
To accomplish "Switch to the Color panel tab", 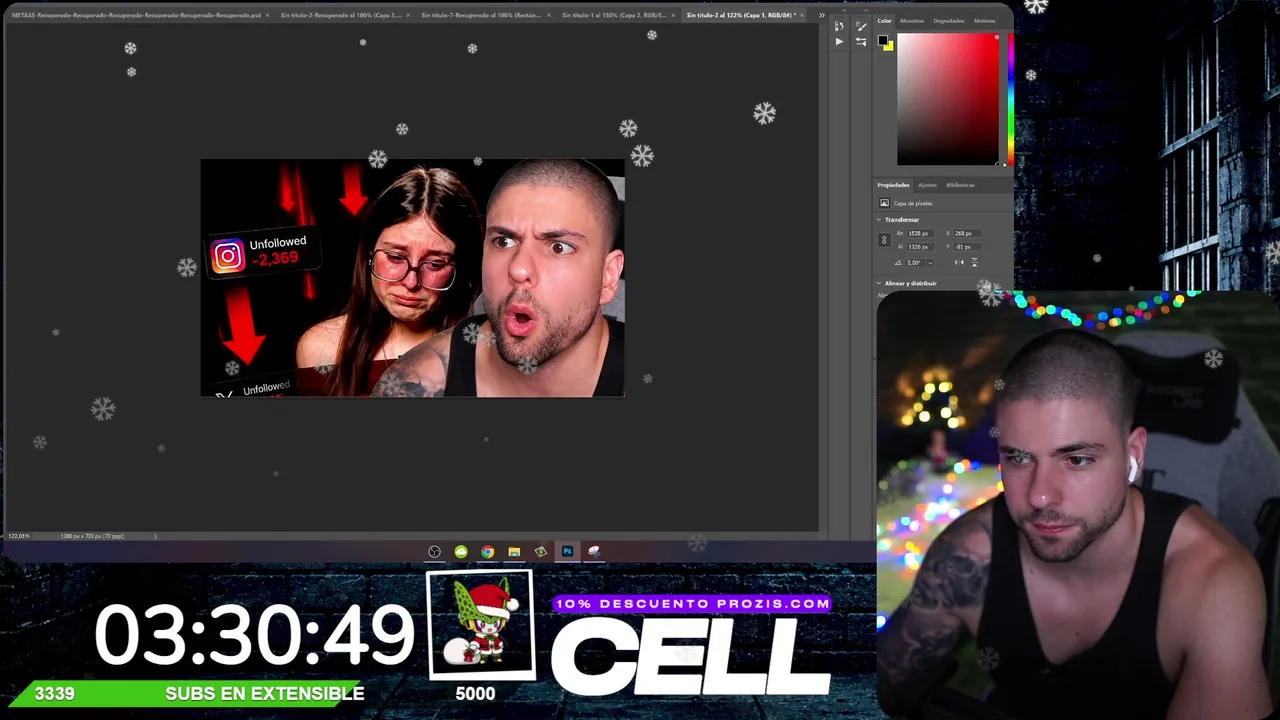I will click(x=885, y=21).
